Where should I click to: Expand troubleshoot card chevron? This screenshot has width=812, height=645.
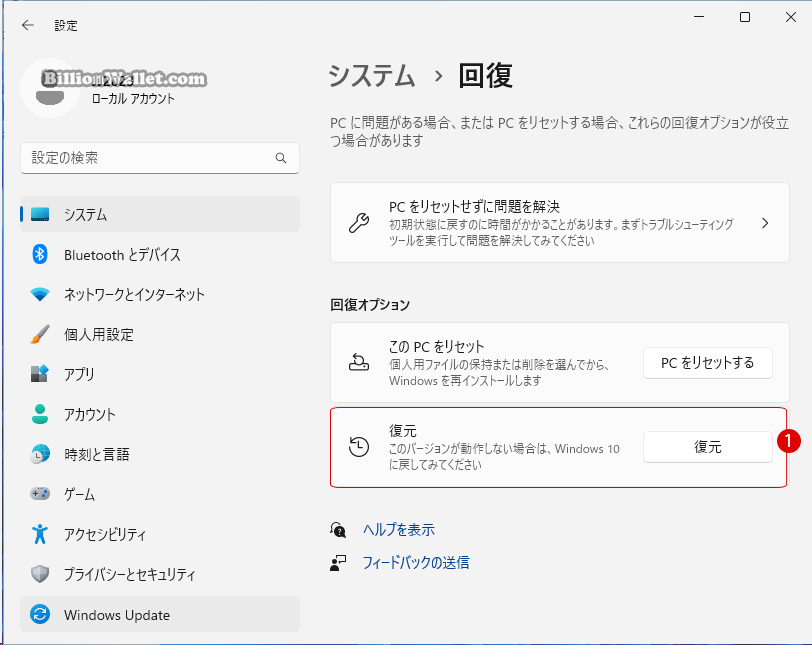coord(765,223)
